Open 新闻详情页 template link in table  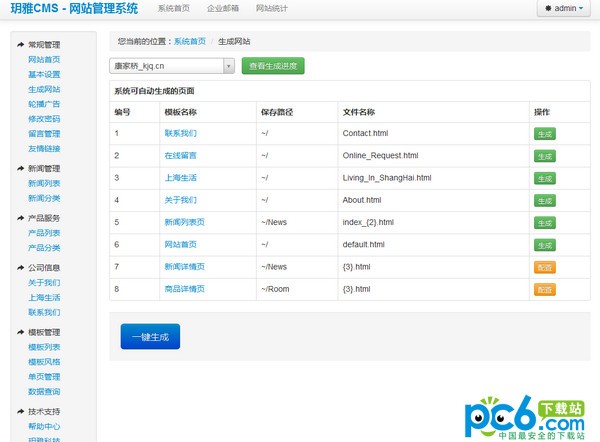(x=184, y=266)
